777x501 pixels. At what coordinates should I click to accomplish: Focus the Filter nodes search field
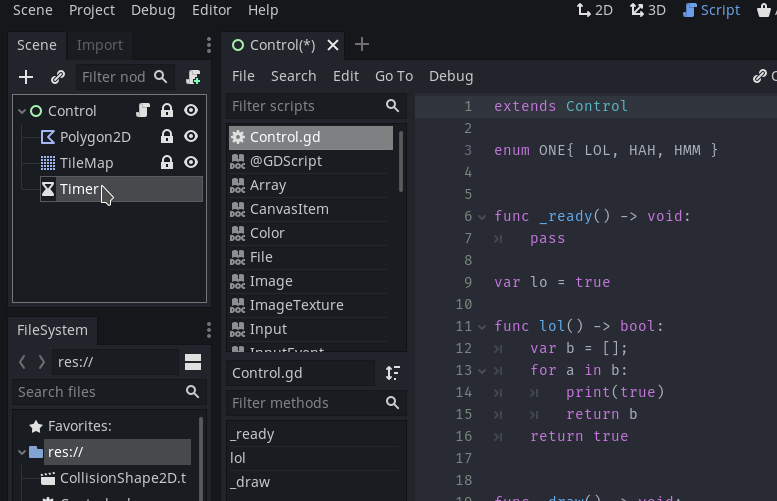pos(125,77)
